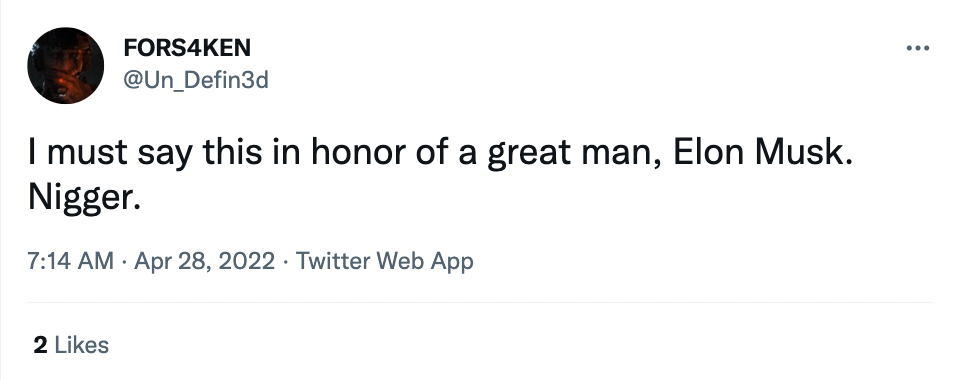Click the bold number 2 in likes
The image size is (958, 380).
[40, 345]
